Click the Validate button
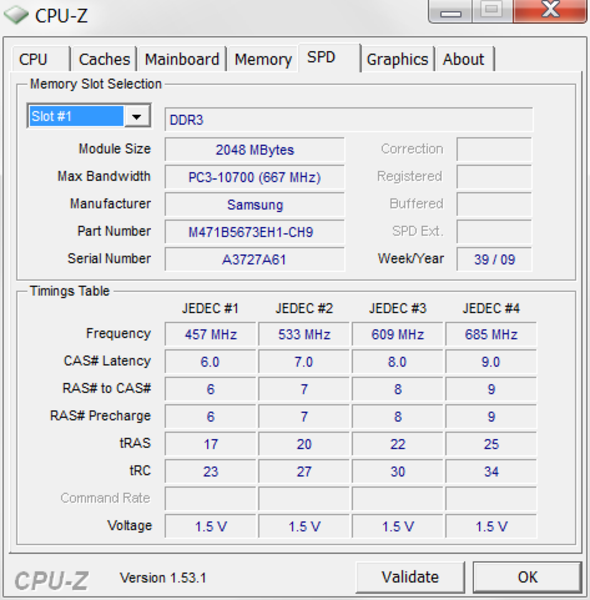 pos(410,577)
